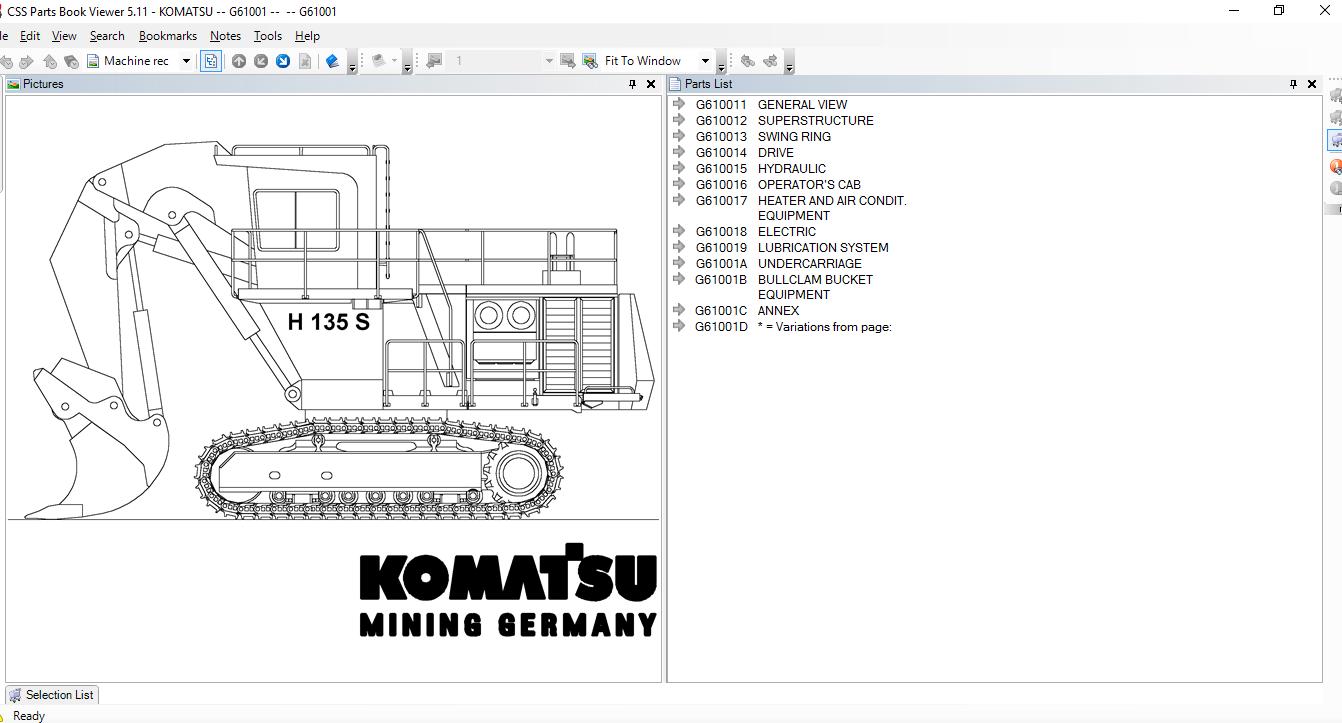Open the Machine rec combo box
Image resolution: width=1342 pixels, height=723 pixels.
tap(185, 60)
